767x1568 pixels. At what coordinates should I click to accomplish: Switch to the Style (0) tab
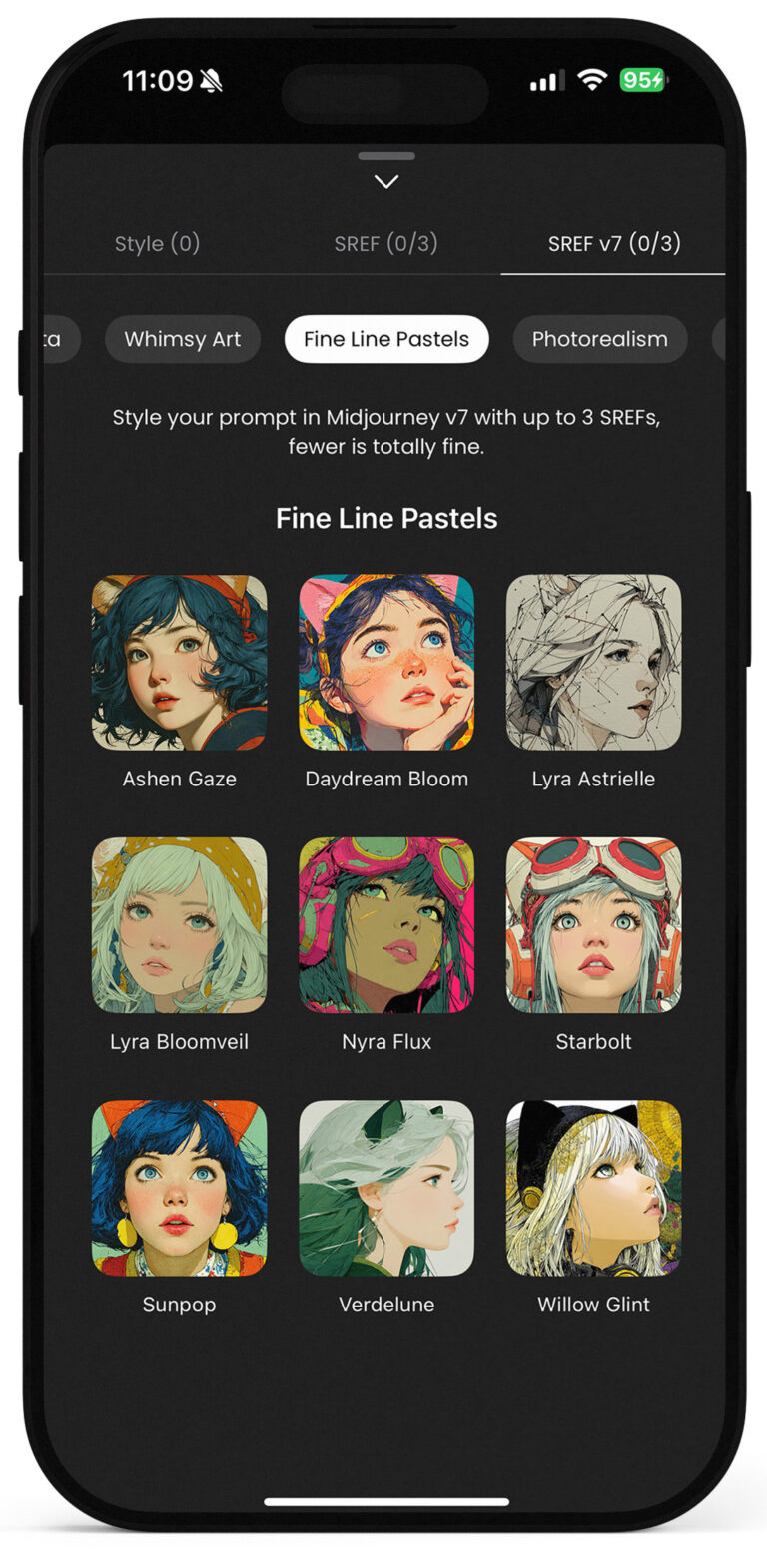(157, 243)
